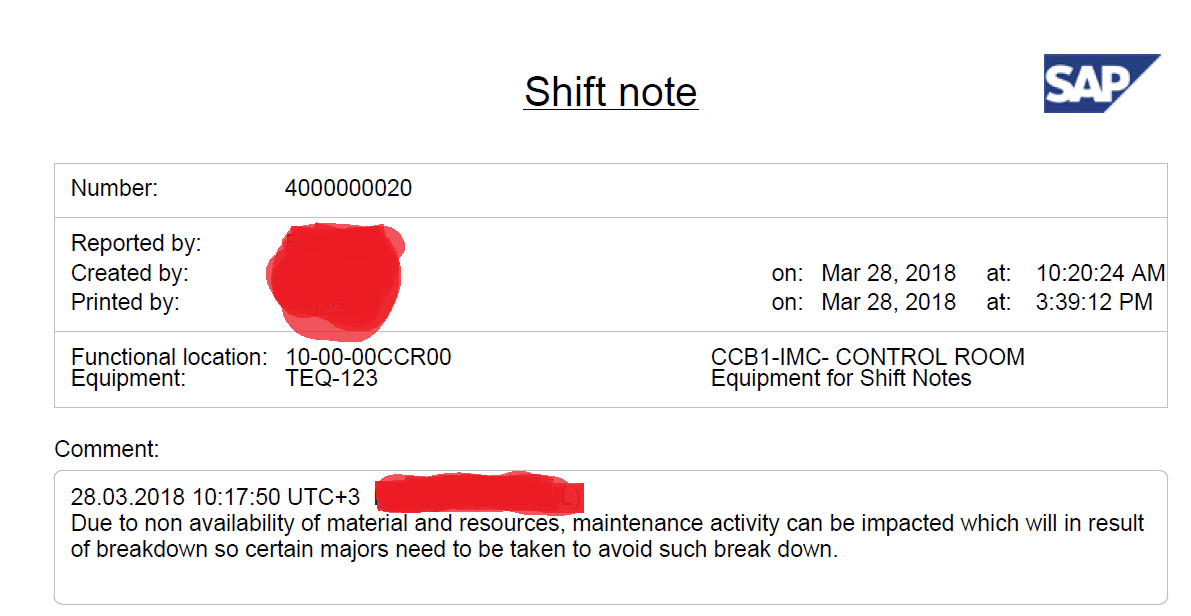The width and height of the screenshot is (1191, 616).
Task: Click the Functional location label
Action: pos(169,357)
